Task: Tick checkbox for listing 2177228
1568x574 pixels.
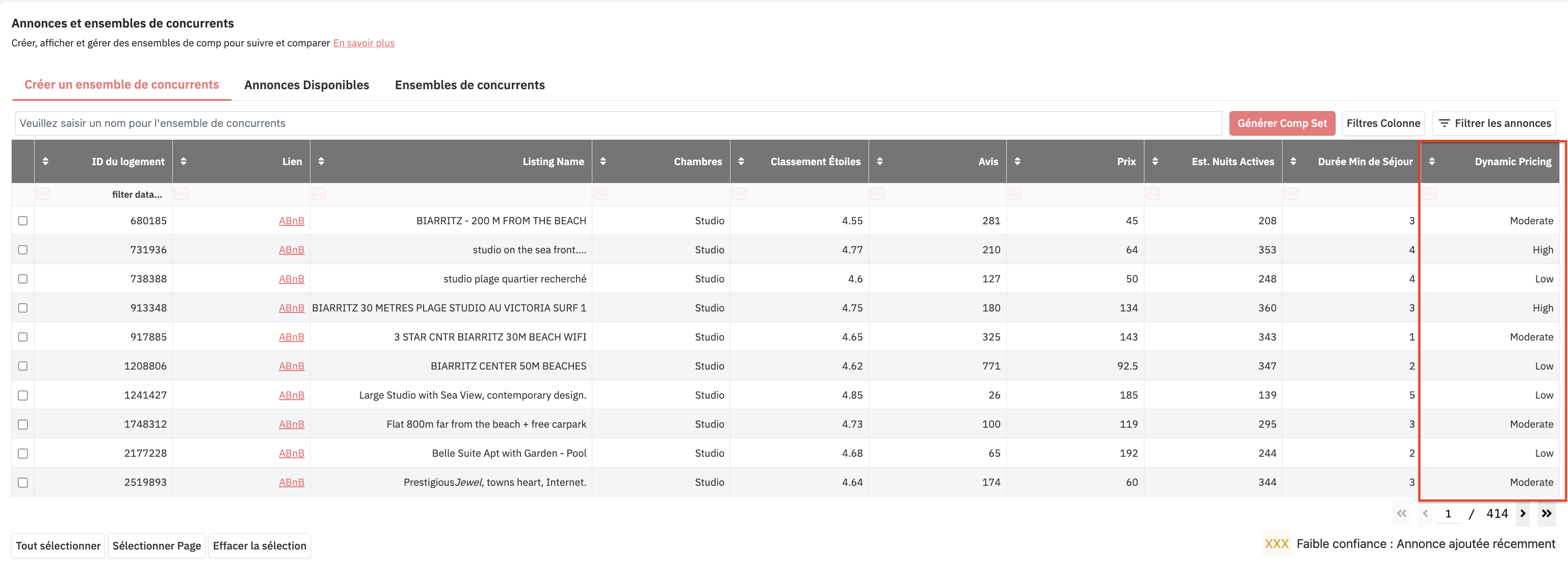Action: point(23,454)
